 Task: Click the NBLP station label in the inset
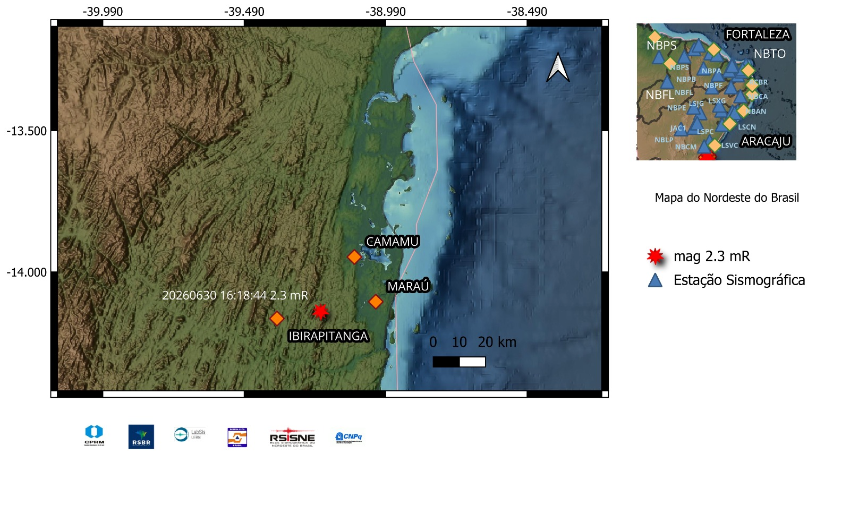pos(664,140)
